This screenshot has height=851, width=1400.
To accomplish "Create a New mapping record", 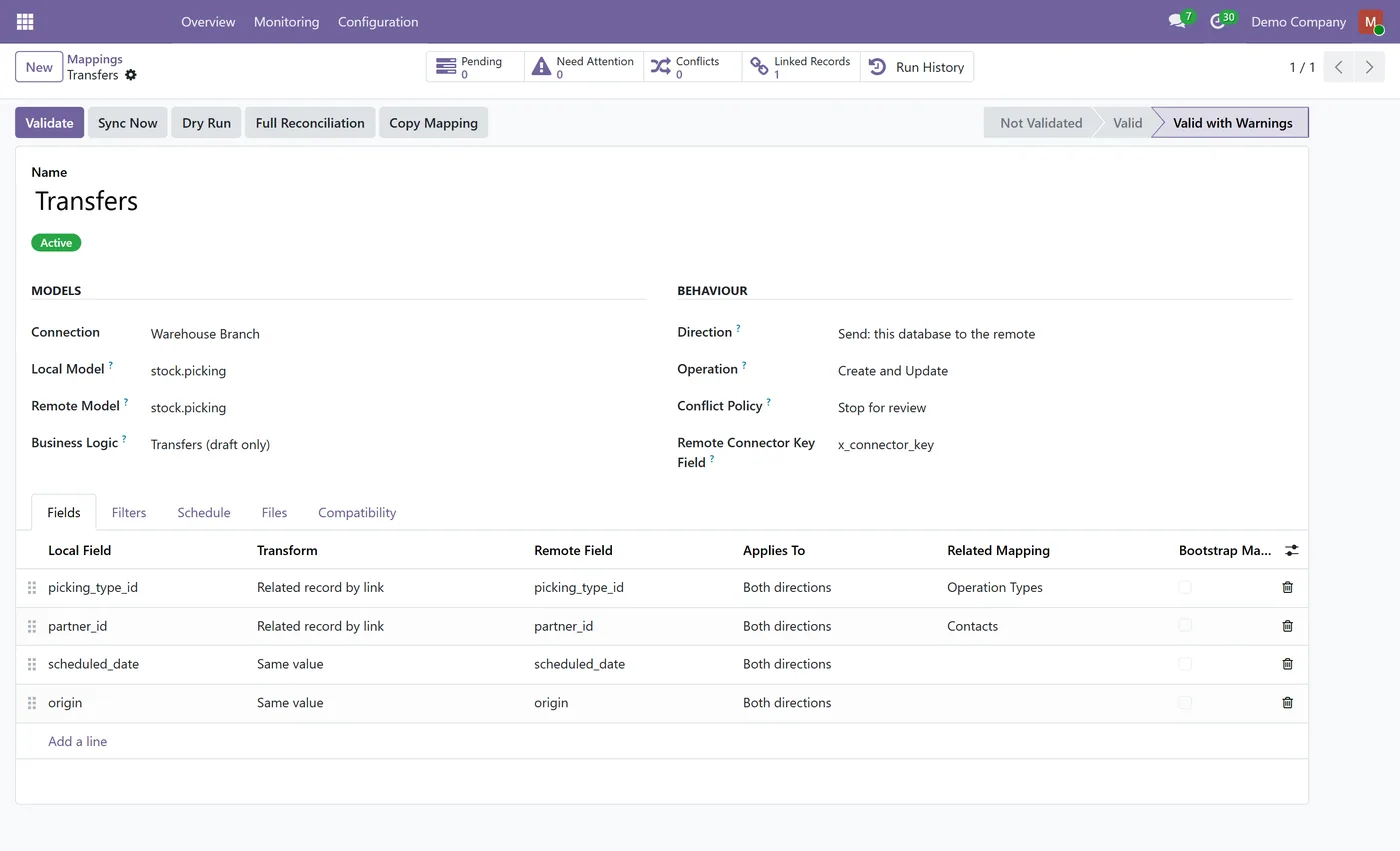I will pyautogui.click(x=39, y=67).
